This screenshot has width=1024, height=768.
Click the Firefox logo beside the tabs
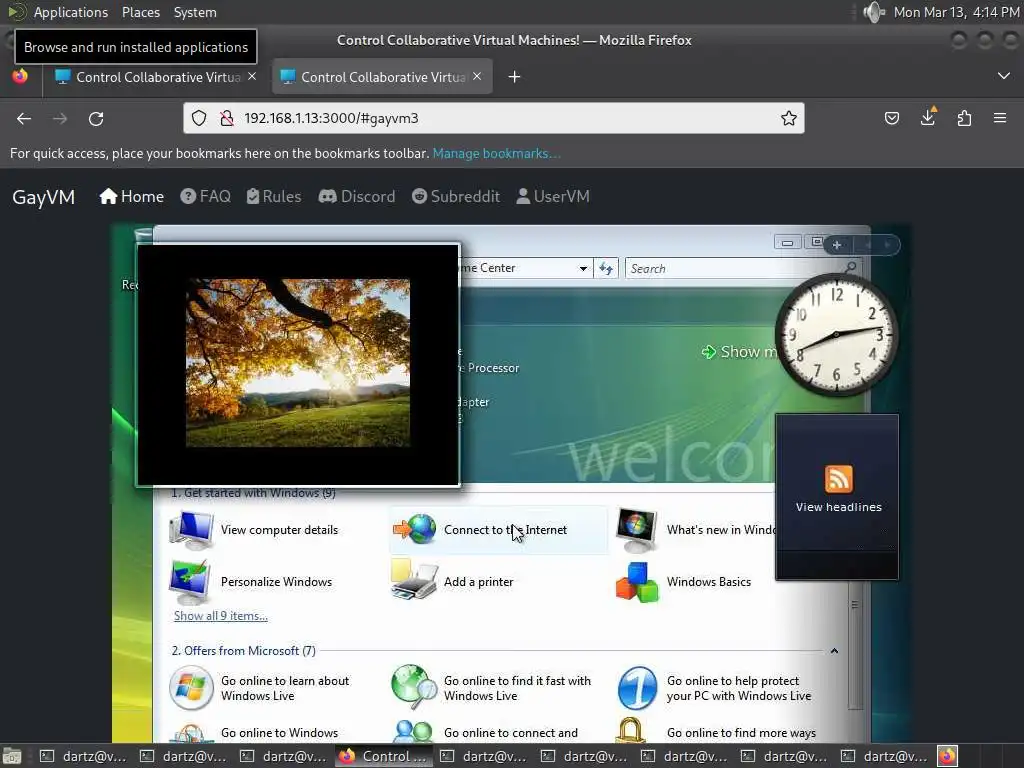(x=20, y=76)
